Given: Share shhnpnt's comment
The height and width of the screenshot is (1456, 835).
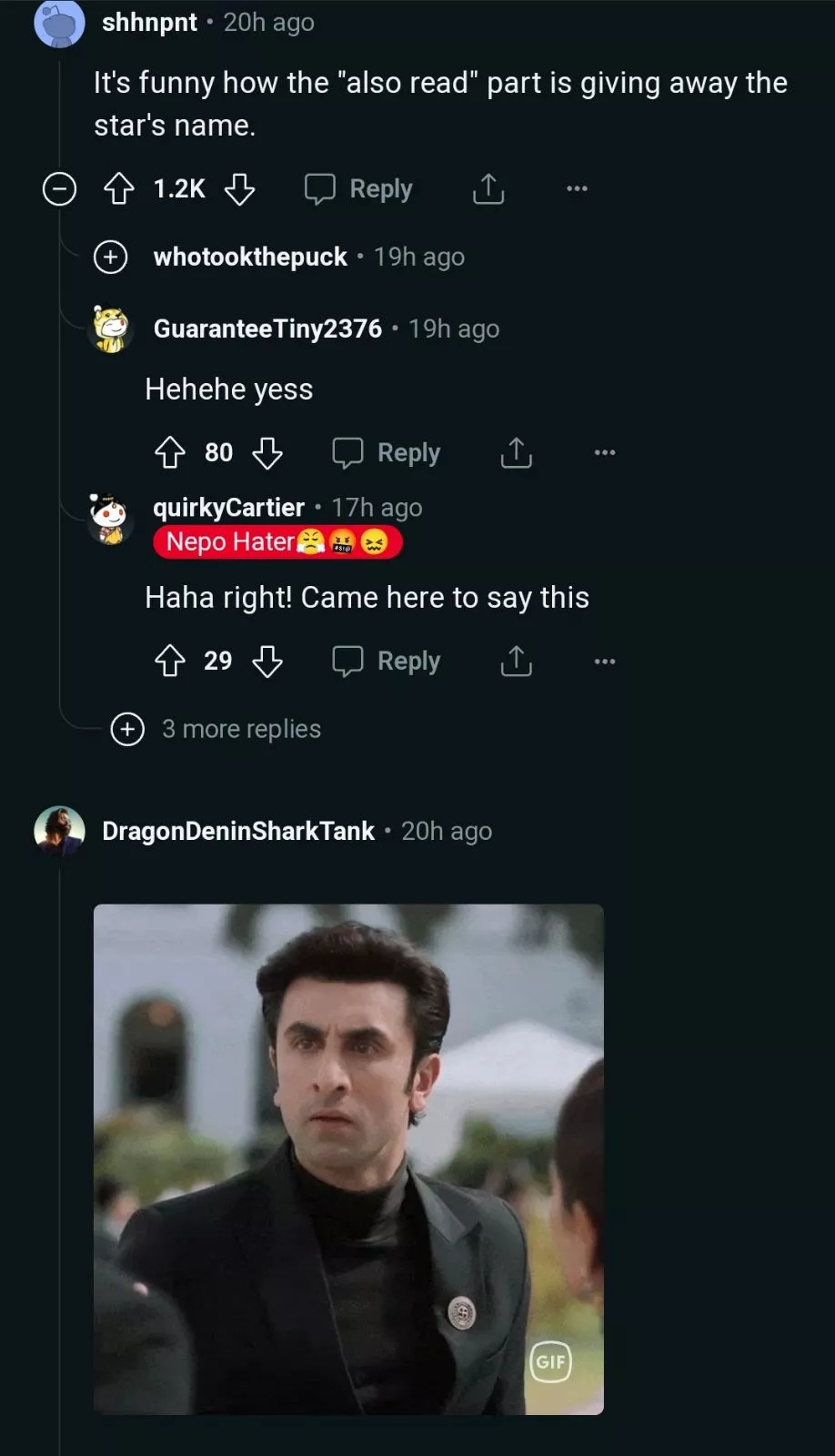Looking at the screenshot, I should click(488, 189).
